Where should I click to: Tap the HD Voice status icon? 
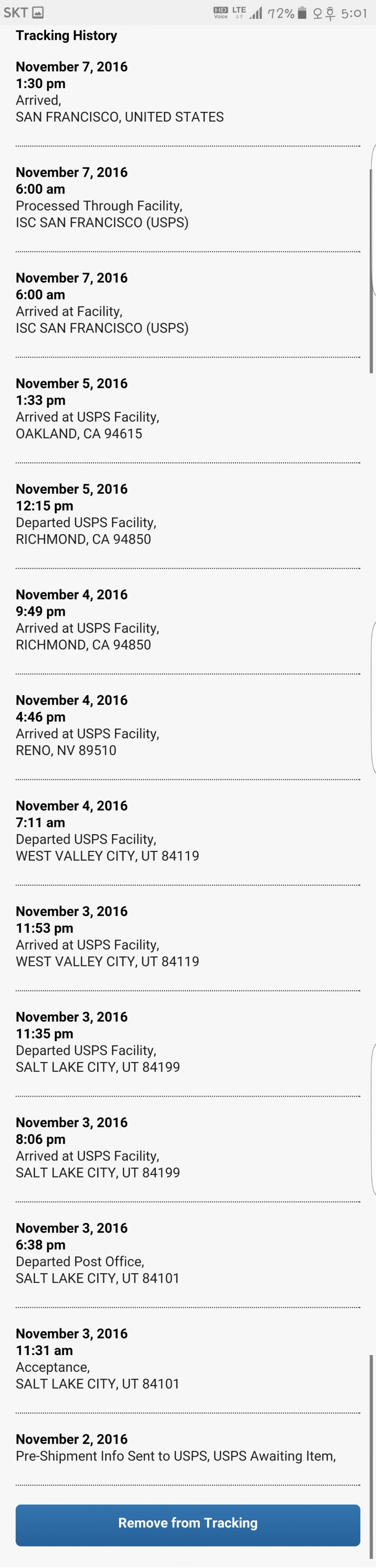(x=220, y=13)
